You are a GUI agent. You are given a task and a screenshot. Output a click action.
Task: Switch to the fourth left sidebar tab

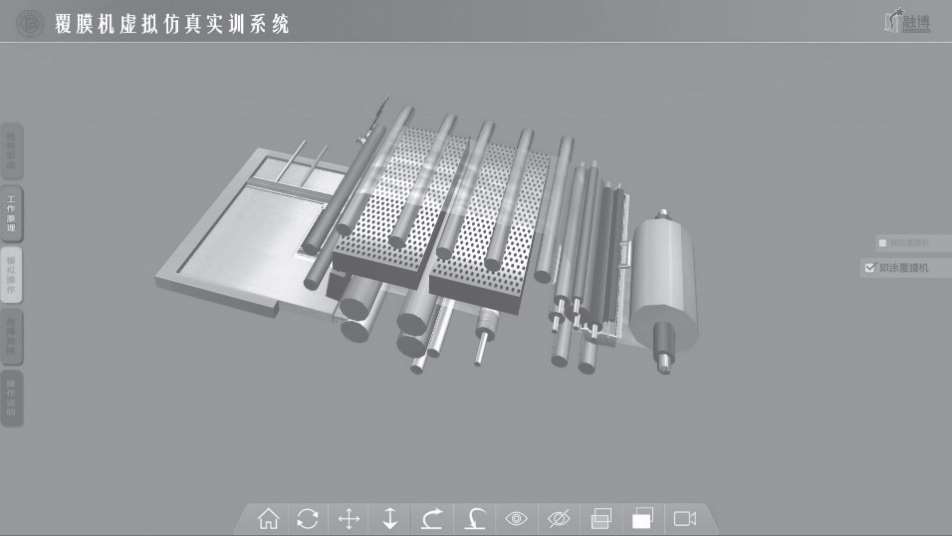(12, 337)
